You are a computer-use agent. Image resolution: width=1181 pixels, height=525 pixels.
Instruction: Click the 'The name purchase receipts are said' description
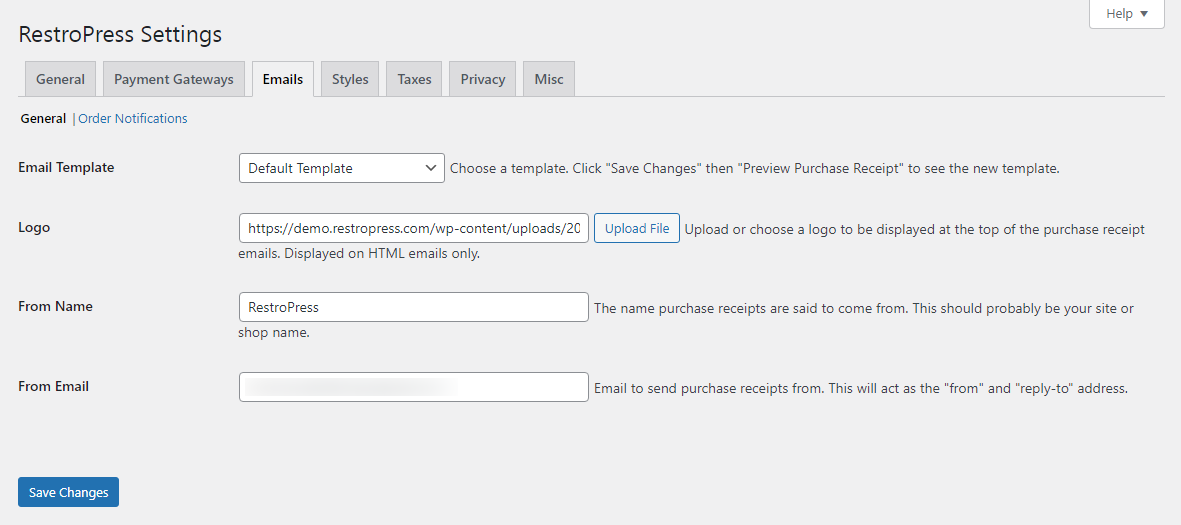click(x=686, y=320)
